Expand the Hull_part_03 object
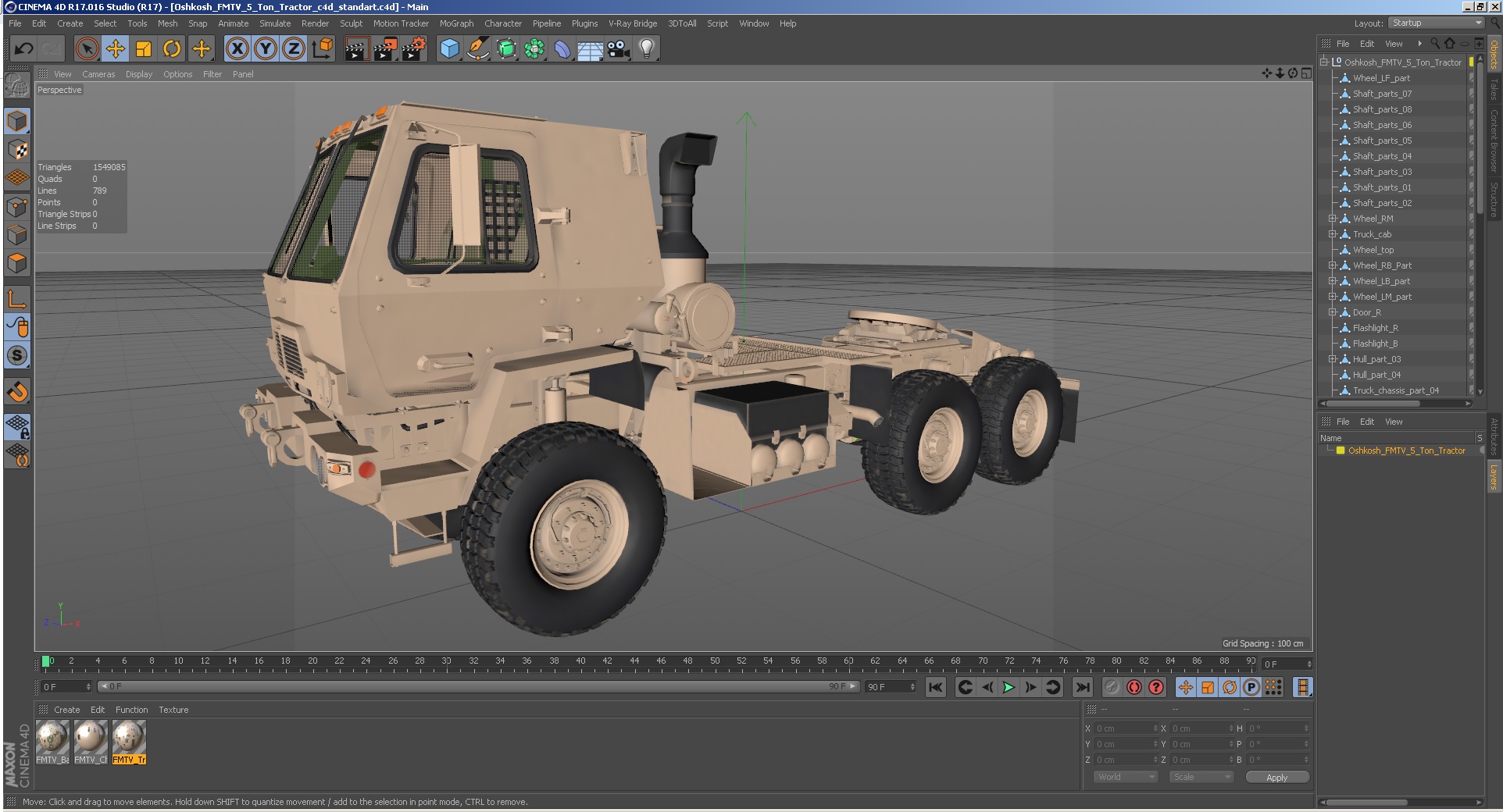Image resolution: width=1503 pixels, height=812 pixels. [x=1333, y=359]
